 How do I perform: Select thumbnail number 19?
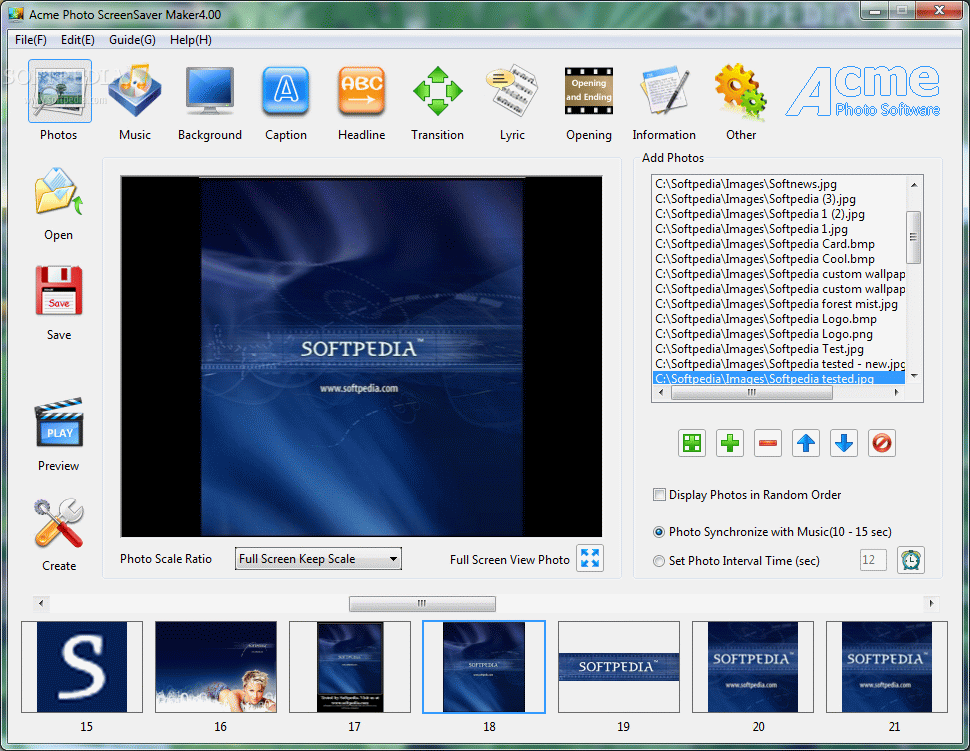[619, 667]
